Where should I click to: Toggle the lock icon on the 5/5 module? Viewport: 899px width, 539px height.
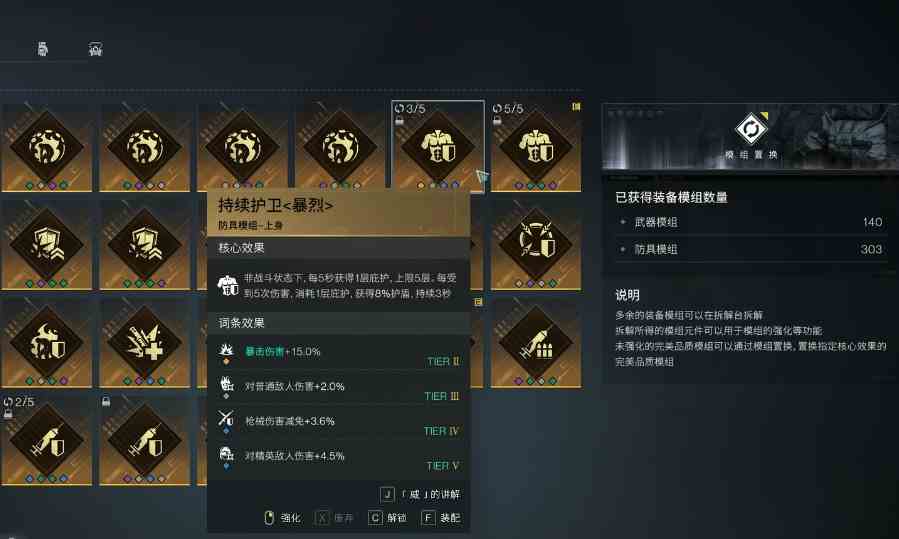point(497,120)
